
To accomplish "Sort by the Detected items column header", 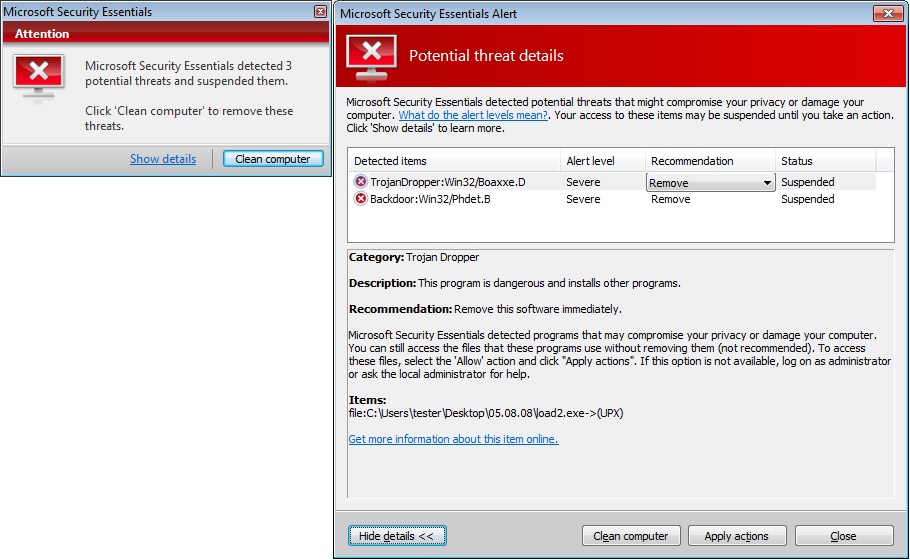I will coord(454,161).
